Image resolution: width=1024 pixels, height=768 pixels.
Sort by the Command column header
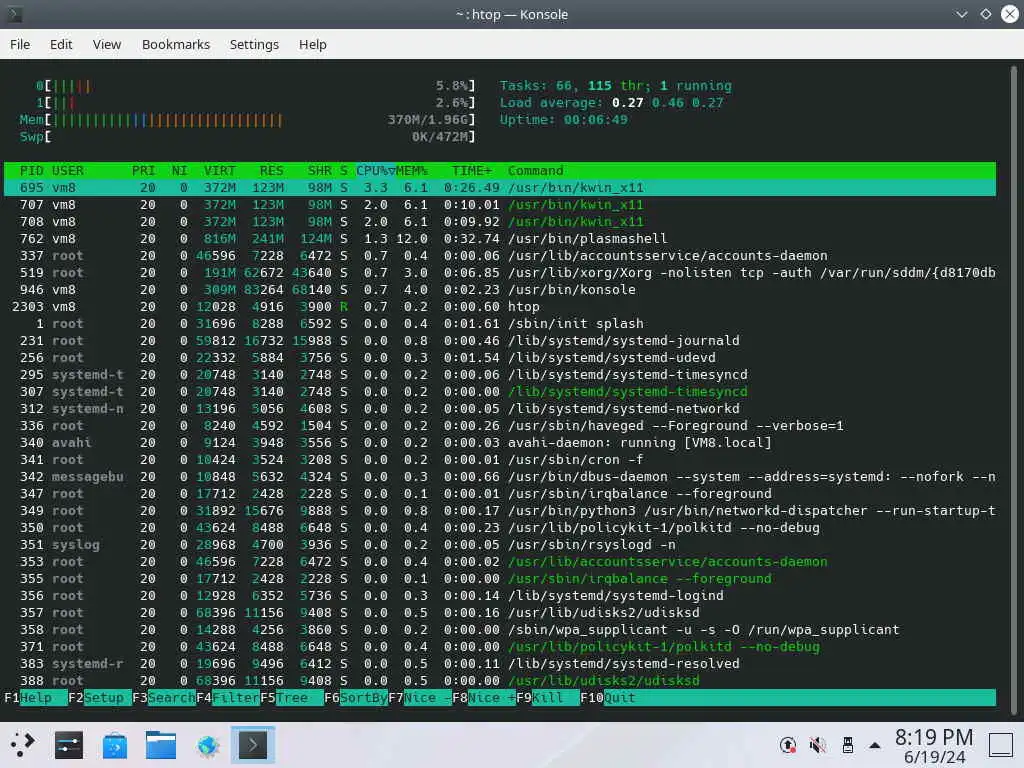coord(536,170)
